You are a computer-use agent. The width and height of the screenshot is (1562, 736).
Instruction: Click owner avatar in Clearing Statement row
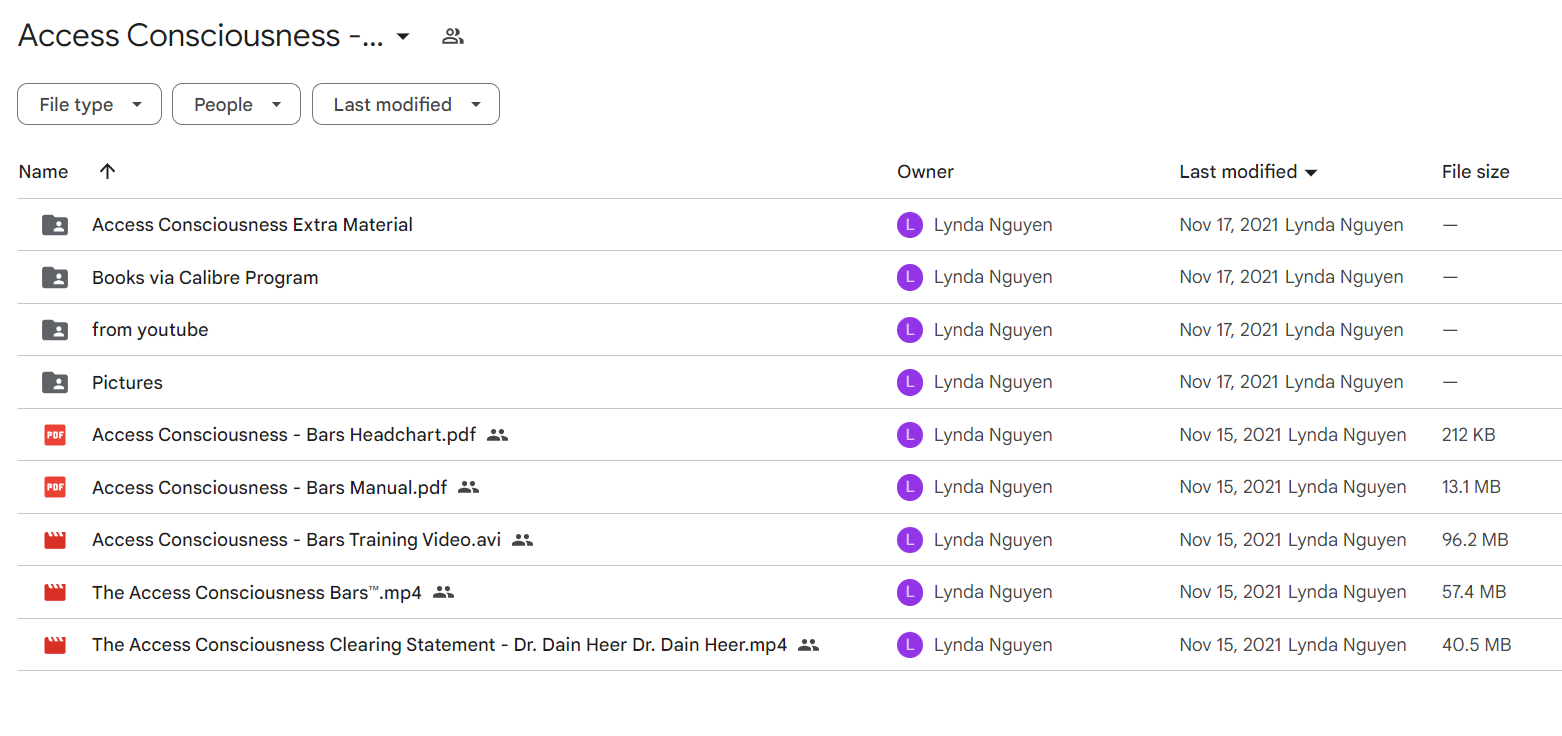pos(909,645)
